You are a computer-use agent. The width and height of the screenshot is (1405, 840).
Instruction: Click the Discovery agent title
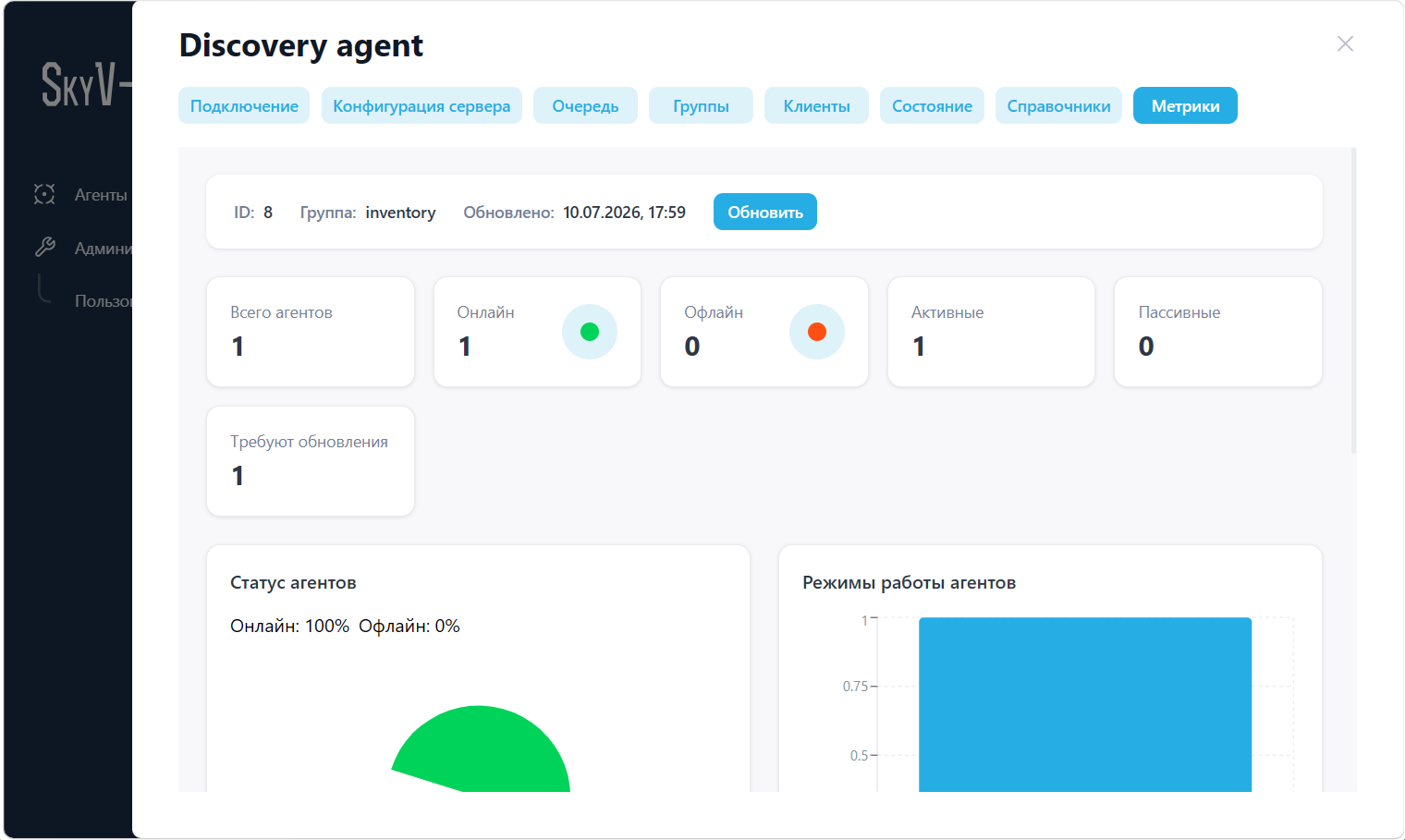[301, 45]
